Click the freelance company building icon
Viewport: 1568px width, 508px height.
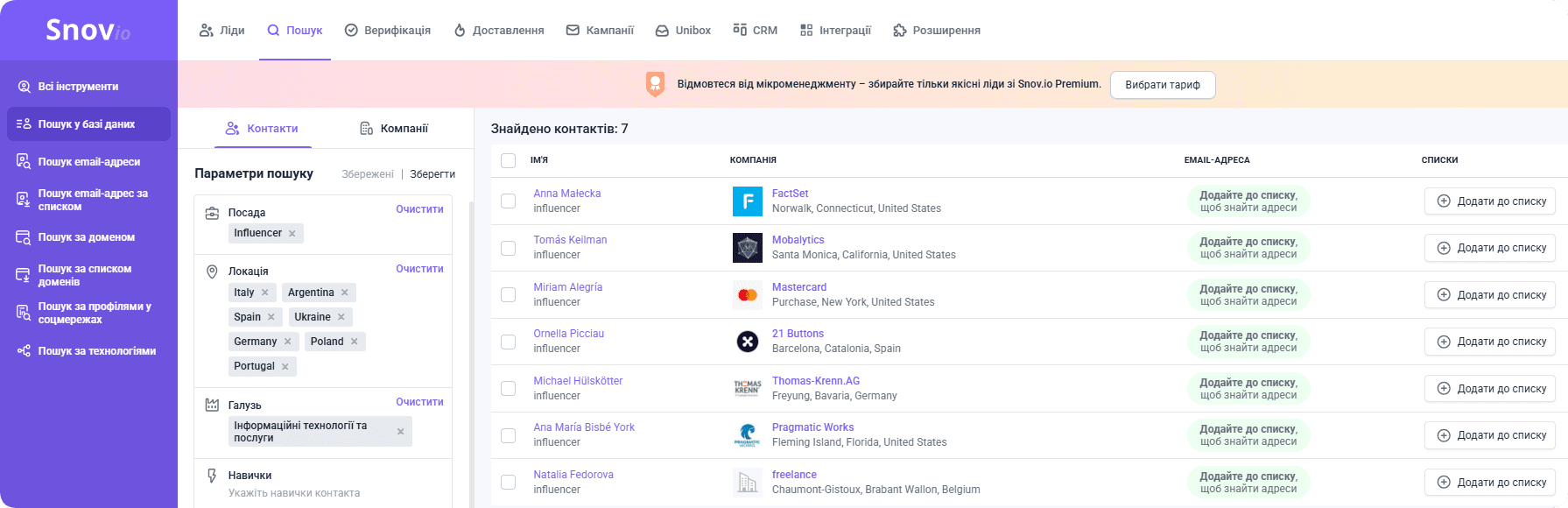[748, 483]
